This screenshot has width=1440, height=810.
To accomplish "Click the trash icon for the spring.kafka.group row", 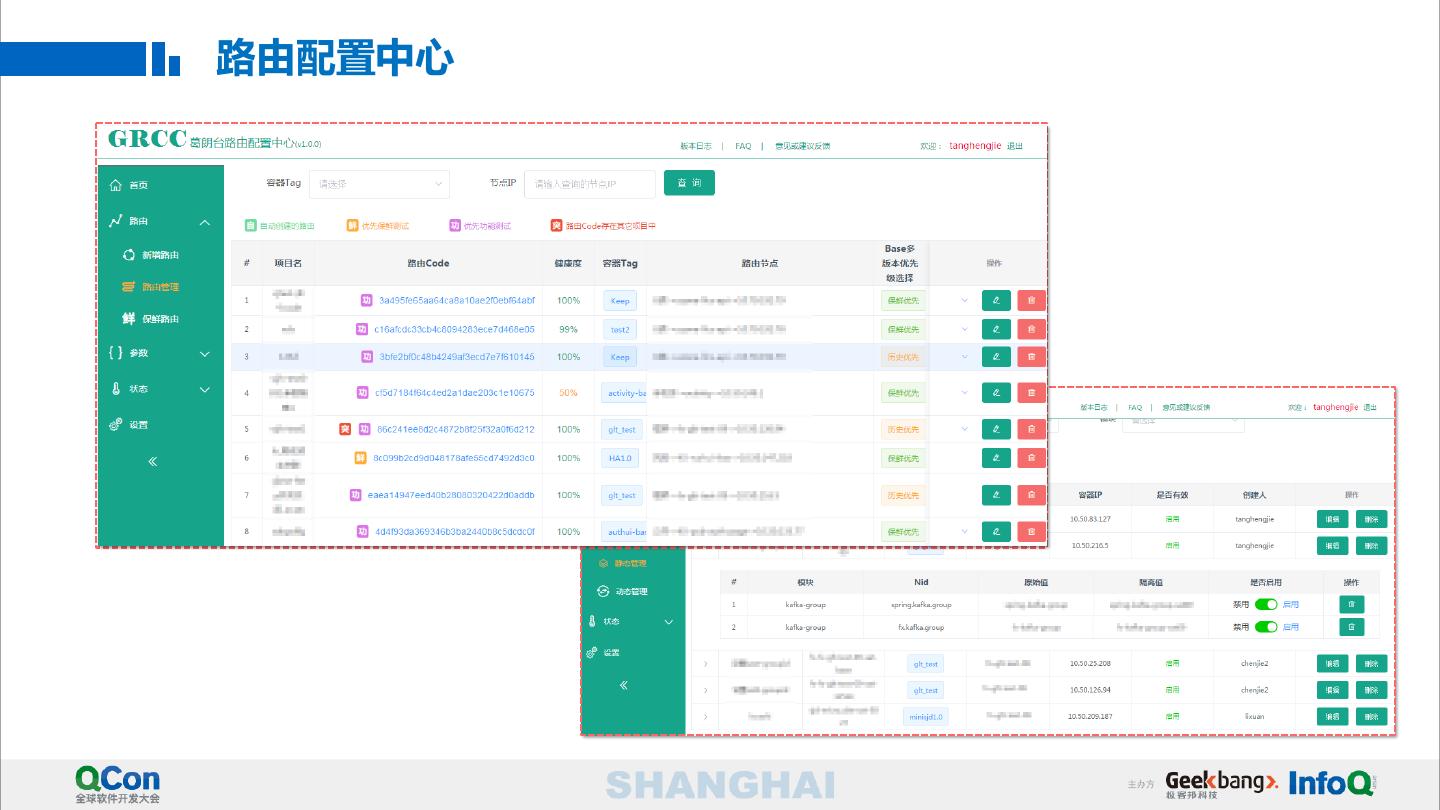I will pyautogui.click(x=1351, y=604).
